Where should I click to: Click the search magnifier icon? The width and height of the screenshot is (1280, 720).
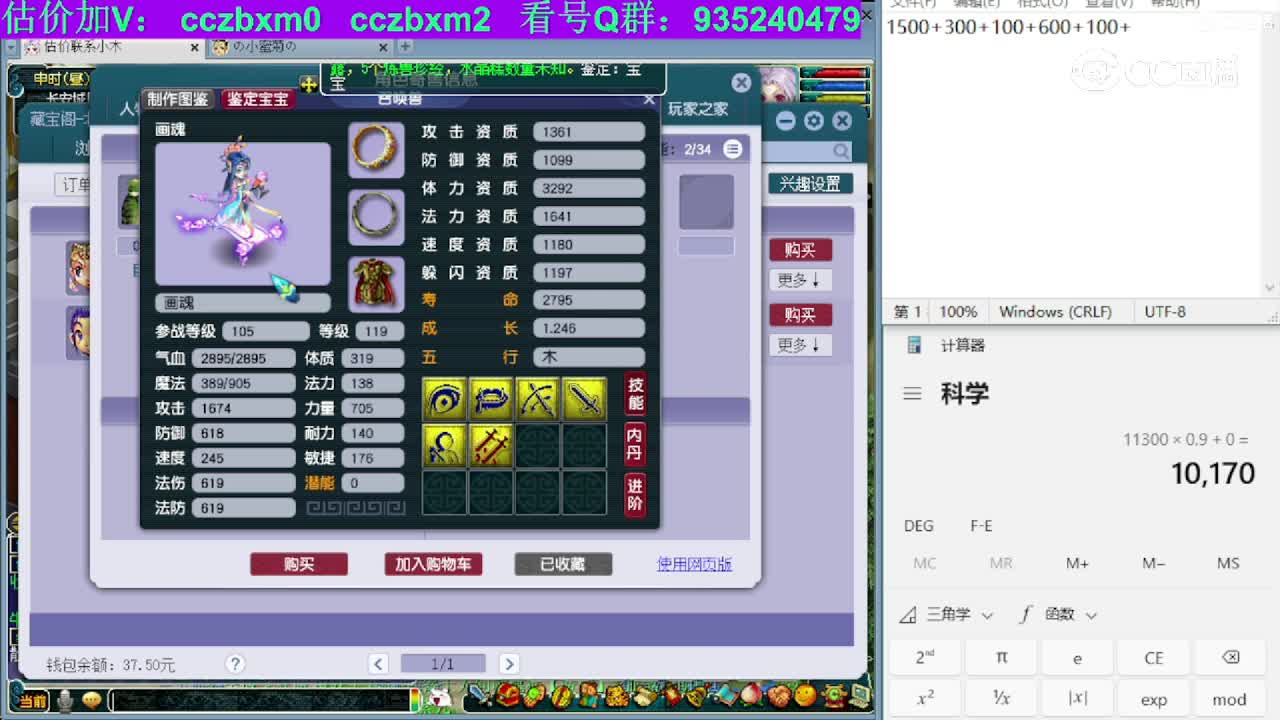841,151
